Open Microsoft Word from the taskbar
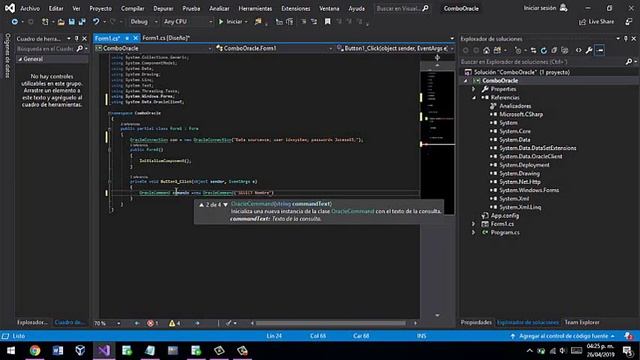This screenshot has height=360, width=640. [58, 350]
